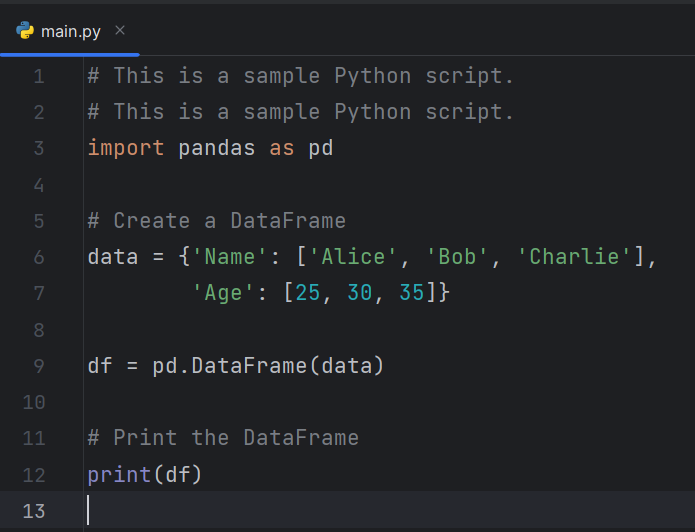Click the print function on line 12
Viewport: 695px width, 532px height.
click(x=119, y=474)
